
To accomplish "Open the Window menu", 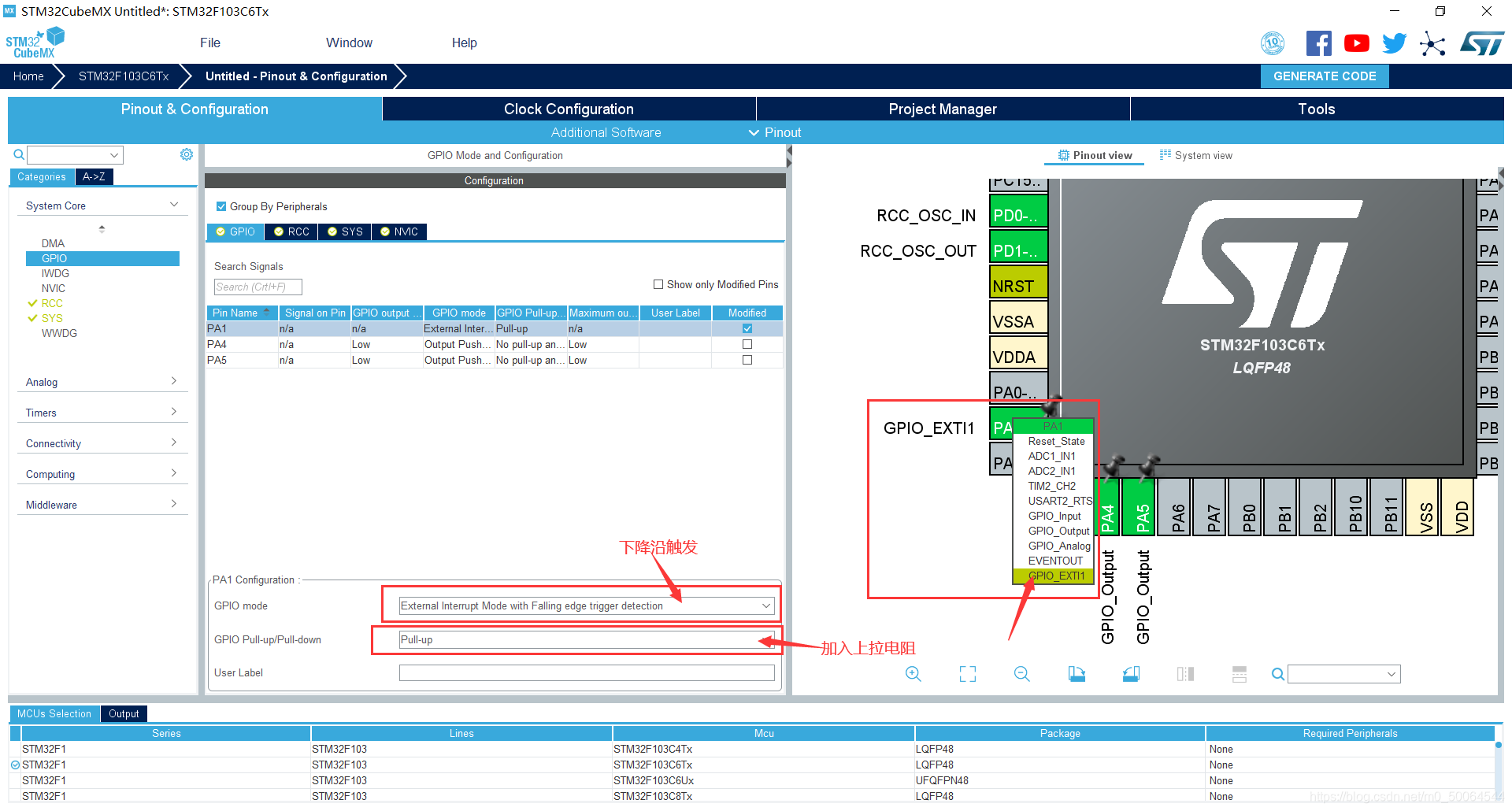I will point(349,43).
